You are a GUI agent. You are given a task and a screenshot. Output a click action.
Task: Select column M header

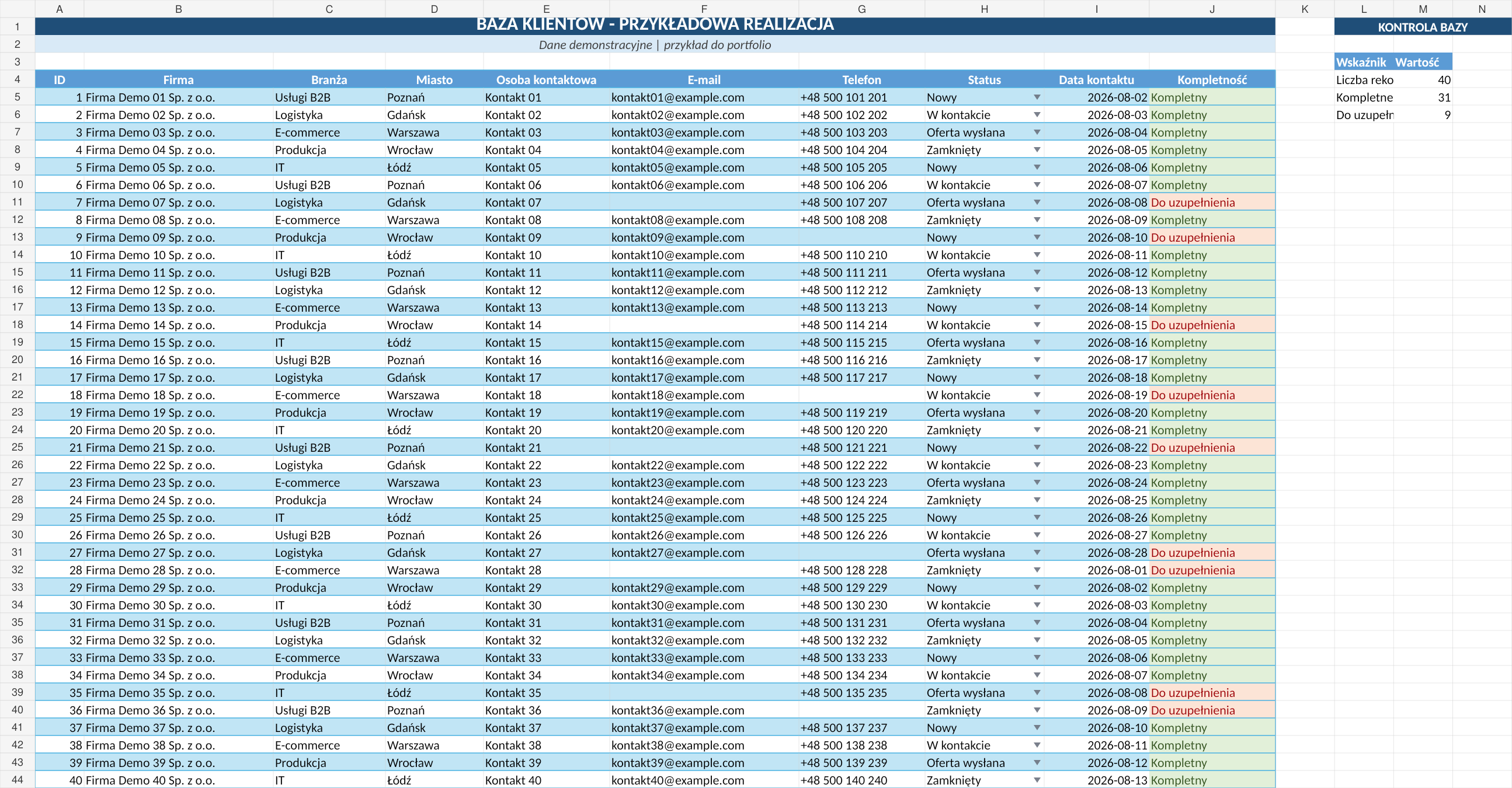tap(1423, 9)
